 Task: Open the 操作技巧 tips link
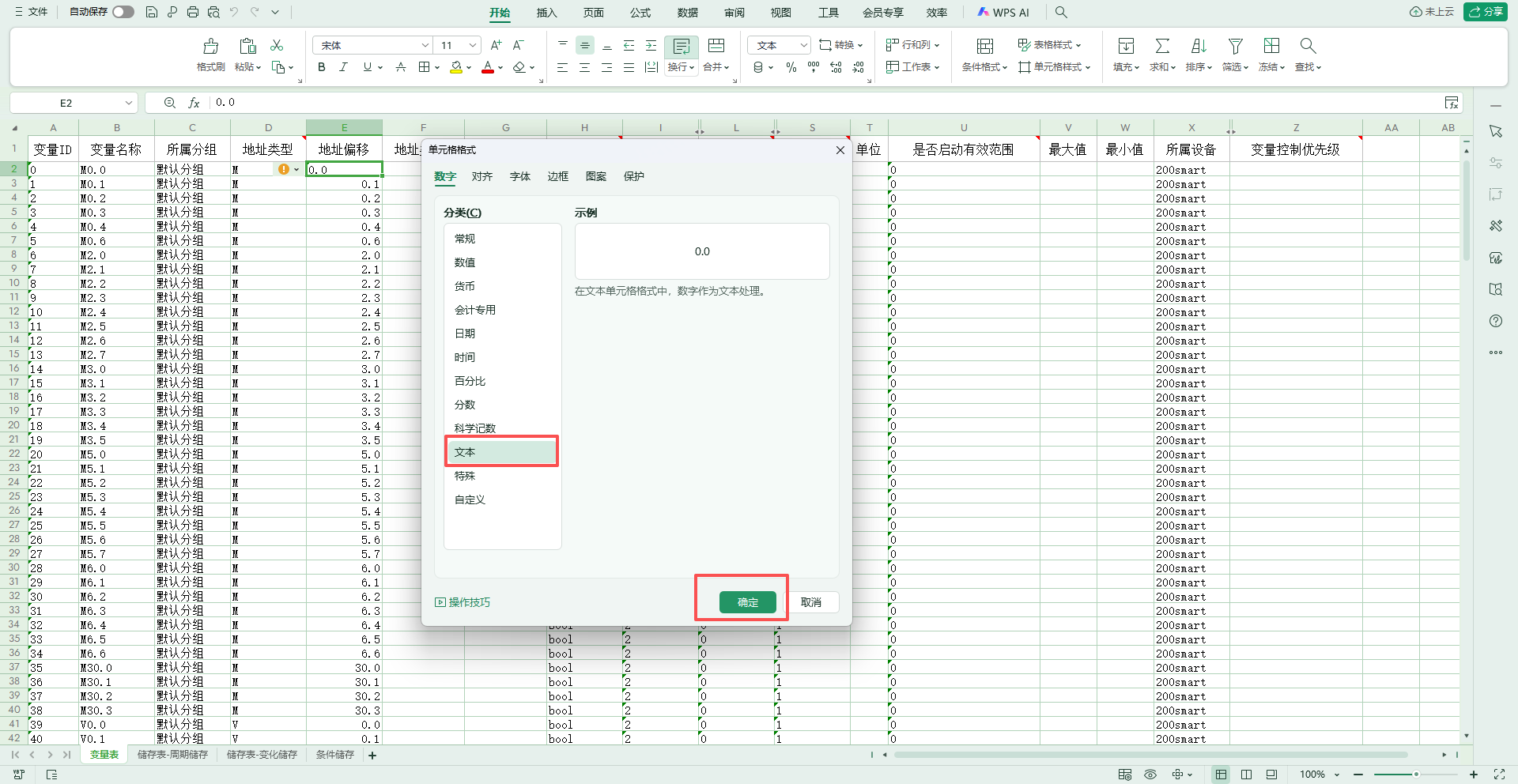click(463, 602)
